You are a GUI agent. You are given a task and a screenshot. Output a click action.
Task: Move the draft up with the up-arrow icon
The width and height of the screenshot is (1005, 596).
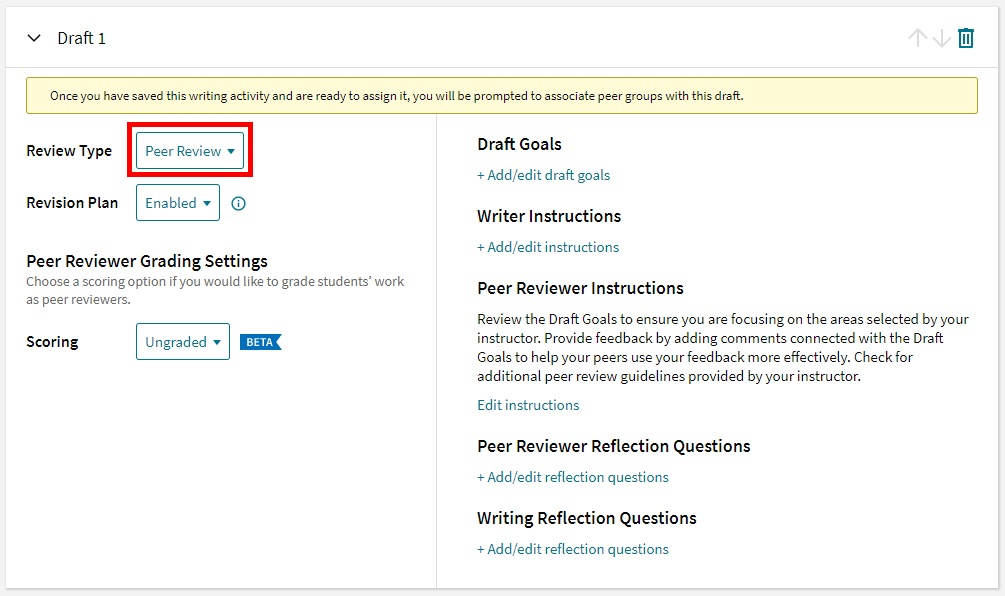point(917,37)
